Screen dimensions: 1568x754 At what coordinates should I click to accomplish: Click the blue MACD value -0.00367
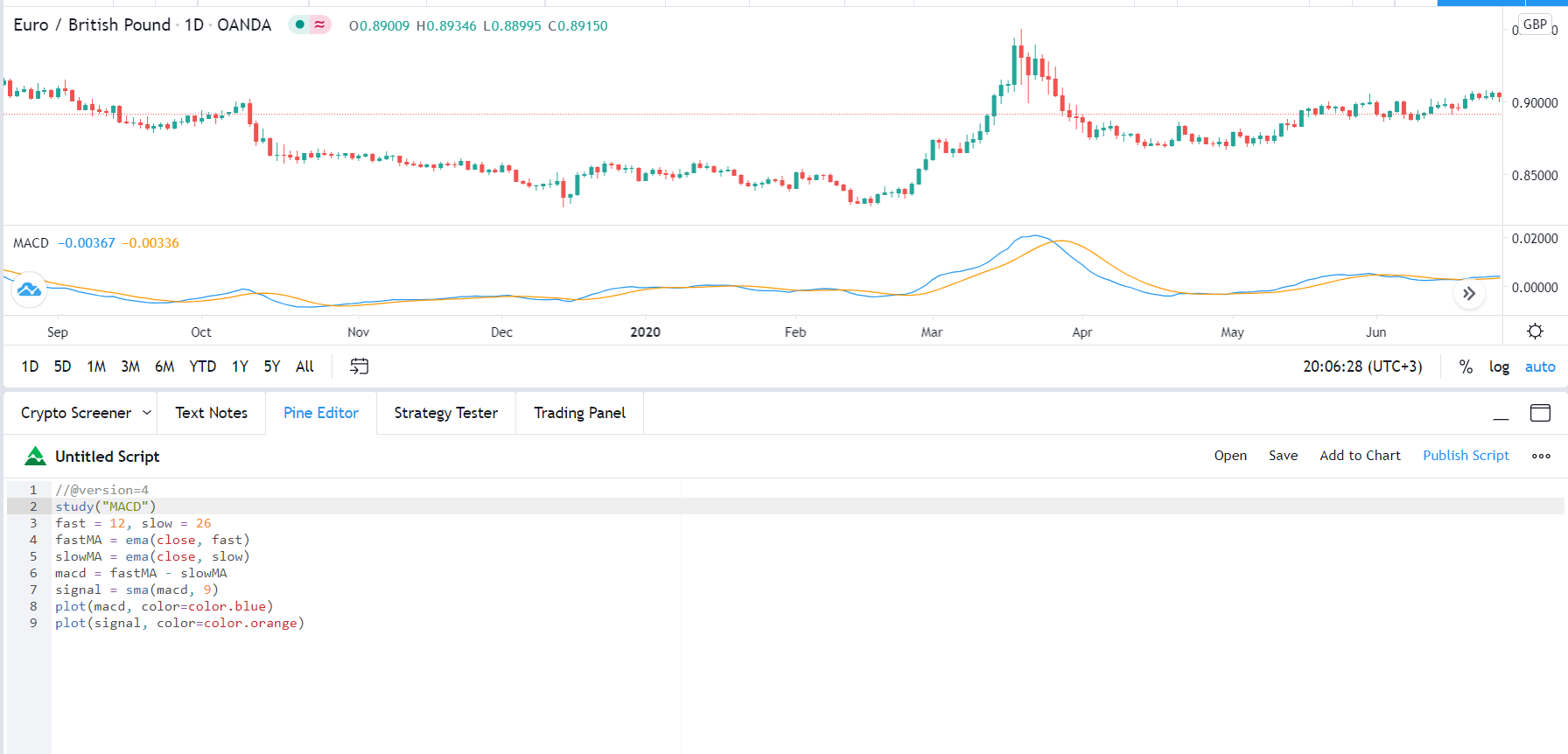click(x=87, y=243)
